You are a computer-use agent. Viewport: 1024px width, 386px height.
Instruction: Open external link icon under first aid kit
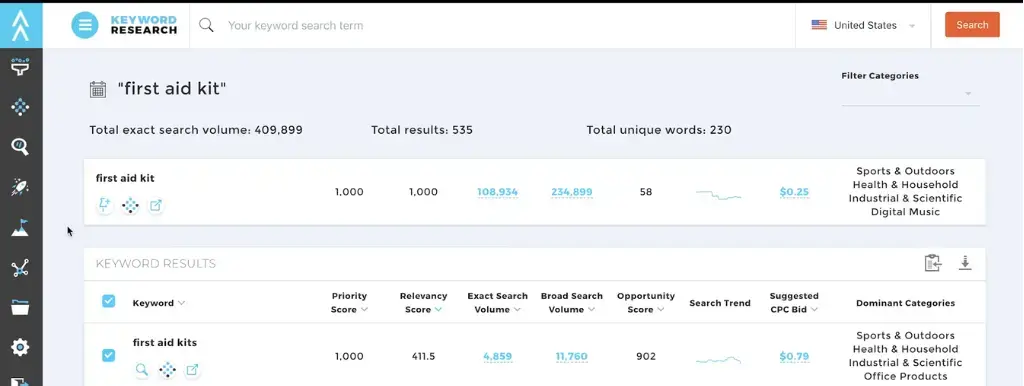[155, 206]
